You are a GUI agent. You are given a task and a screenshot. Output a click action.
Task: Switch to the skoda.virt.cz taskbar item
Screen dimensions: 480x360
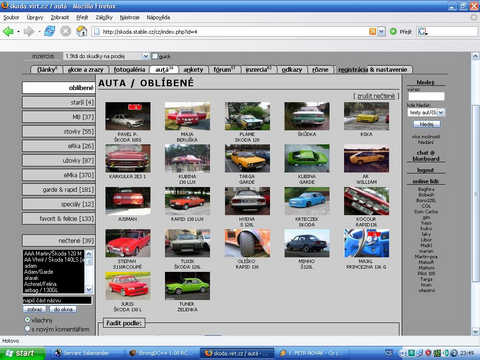[x=236, y=353]
